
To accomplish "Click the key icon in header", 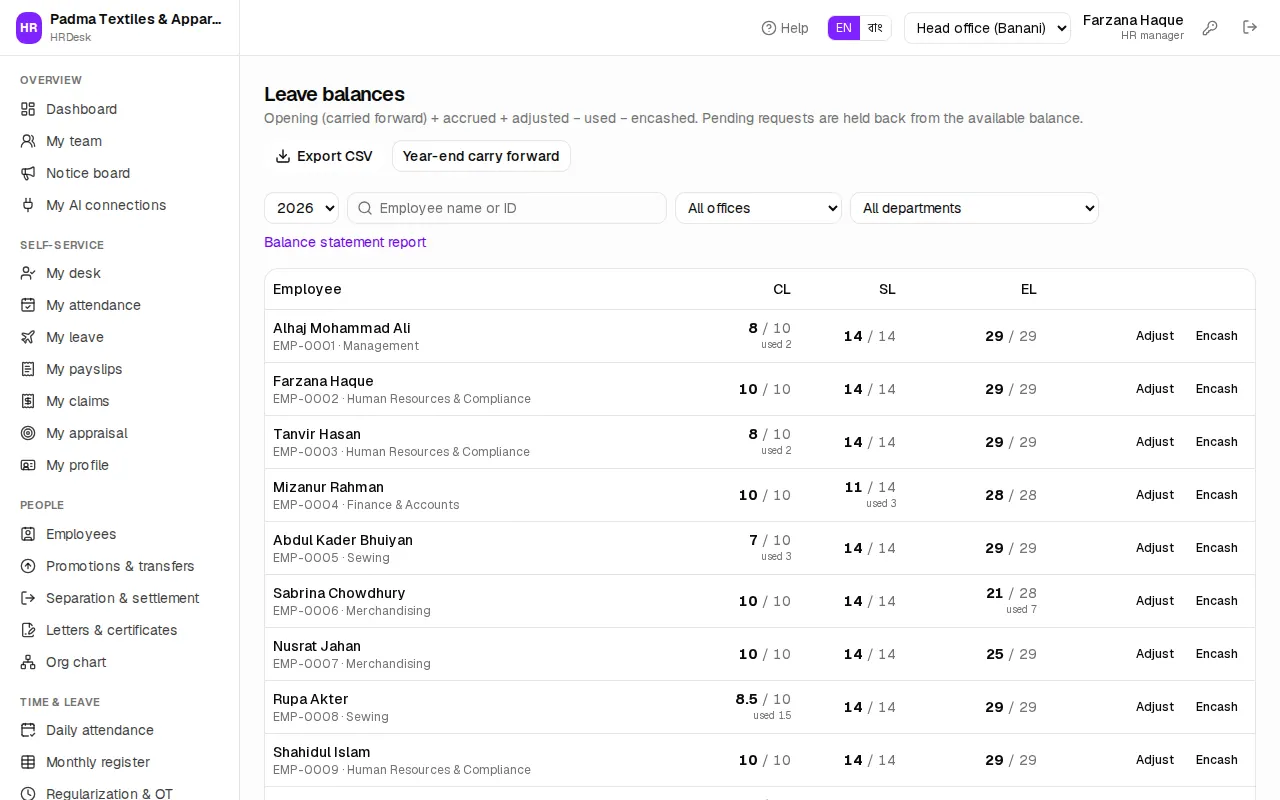I will click(x=1210, y=28).
